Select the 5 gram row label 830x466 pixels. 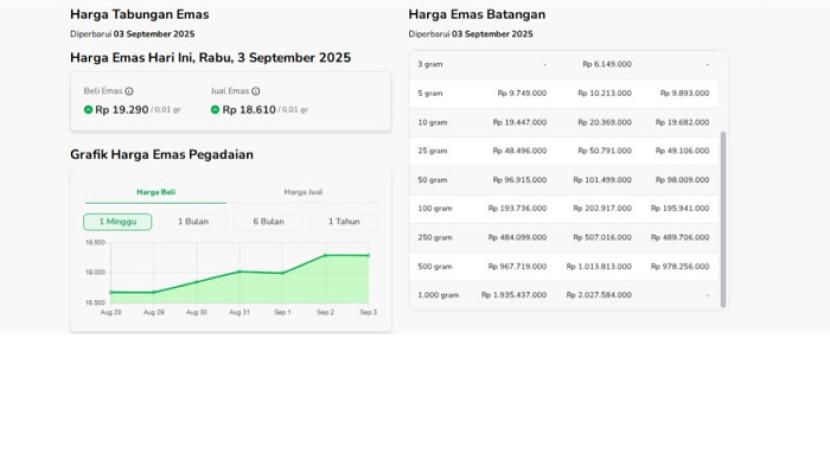pos(431,93)
